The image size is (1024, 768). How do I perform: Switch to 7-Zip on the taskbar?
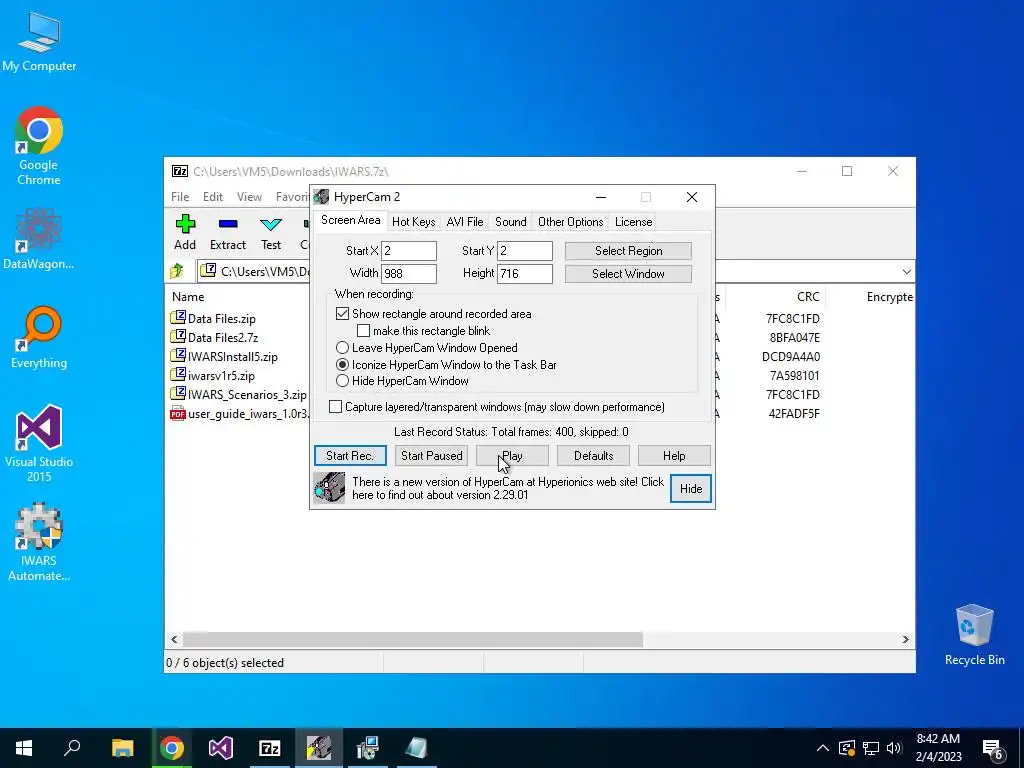(270, 748)
